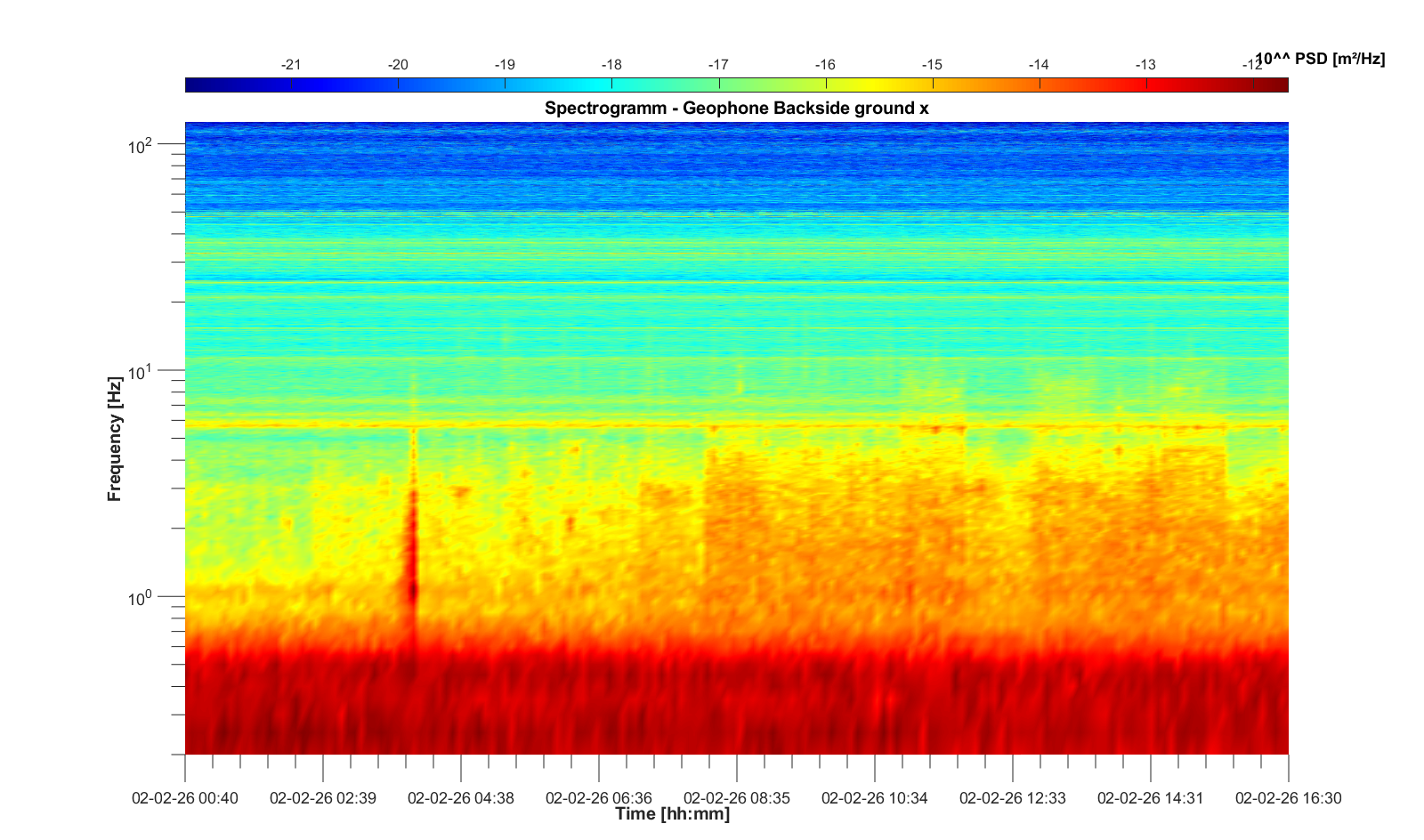Viewport: 1424px width, 840px height.
Task: Click the spectrogram title text
Action: tap(736, 109)
